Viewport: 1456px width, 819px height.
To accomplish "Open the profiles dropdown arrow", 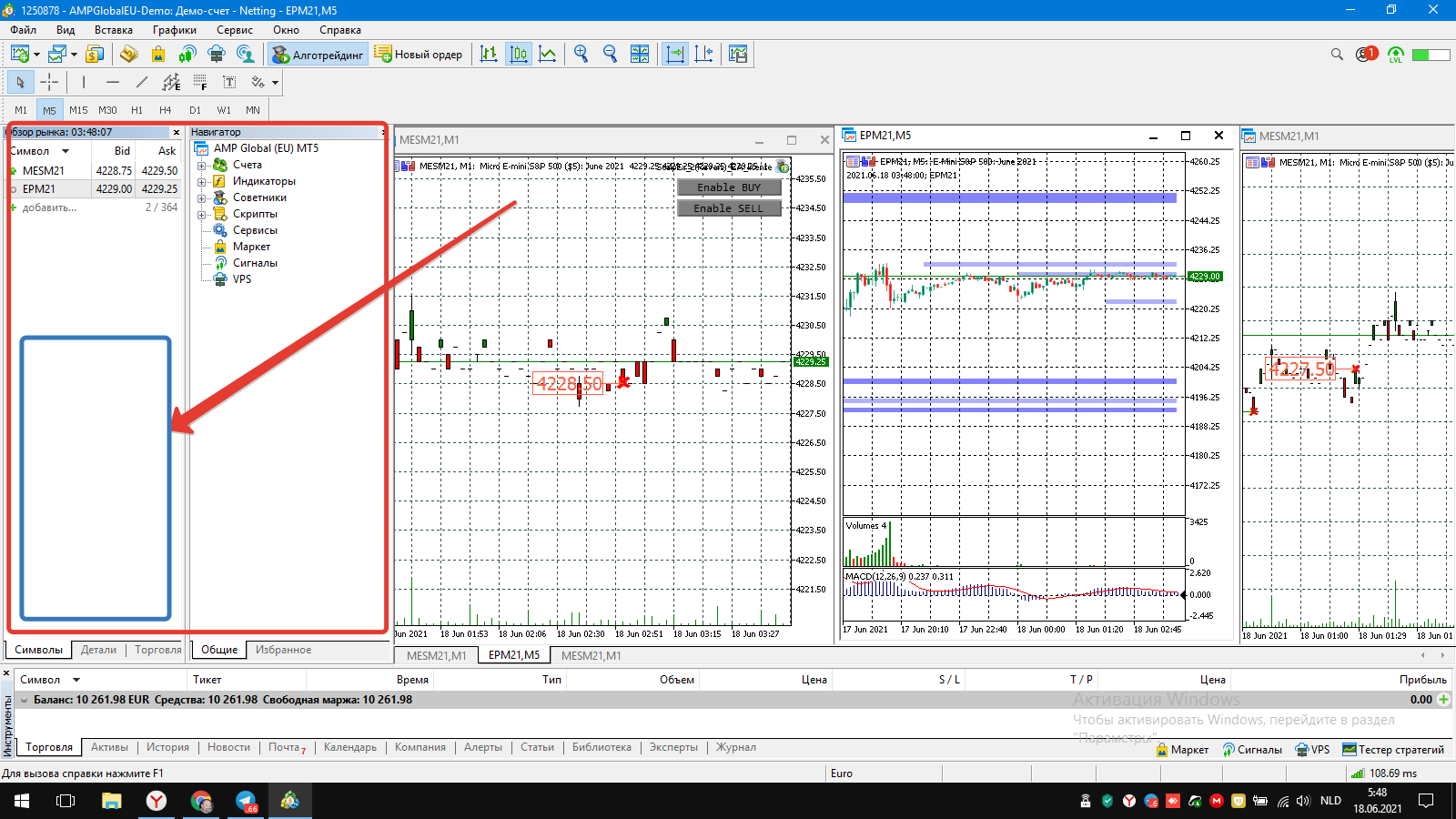I will 74,55.
